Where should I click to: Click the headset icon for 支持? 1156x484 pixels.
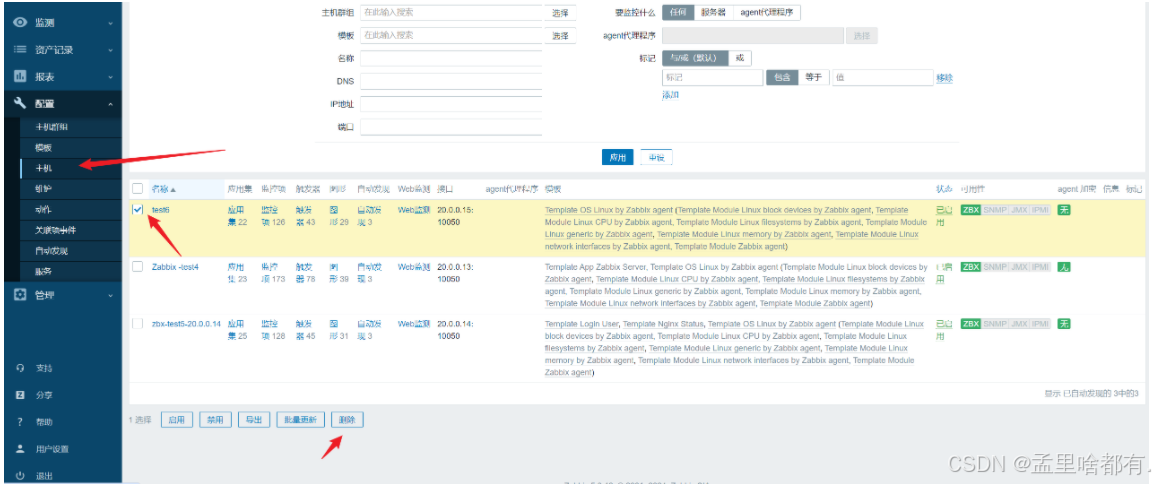[x=21, y=368]
